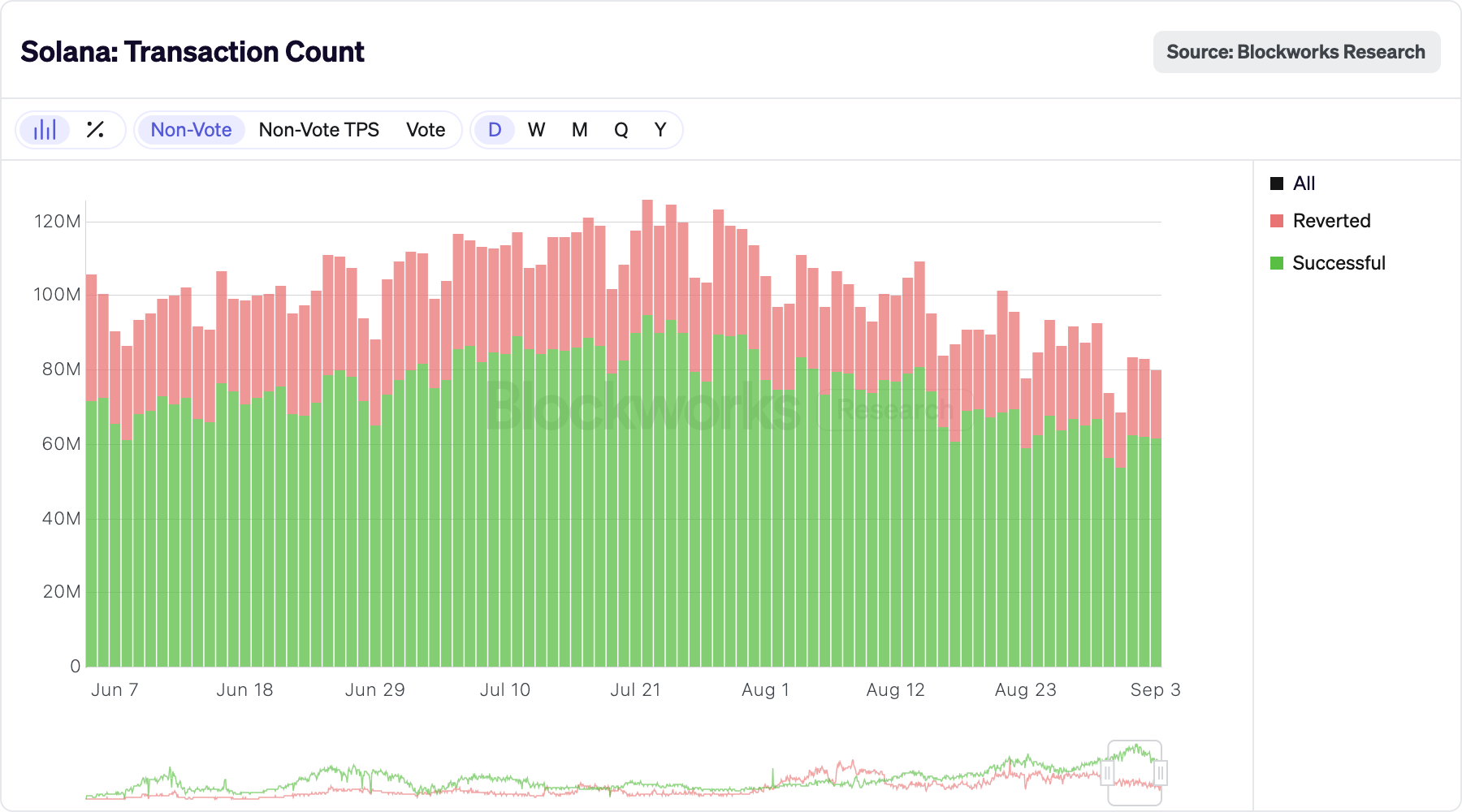
Task: Select the Non-Vote tab
Action: point(189,129)
